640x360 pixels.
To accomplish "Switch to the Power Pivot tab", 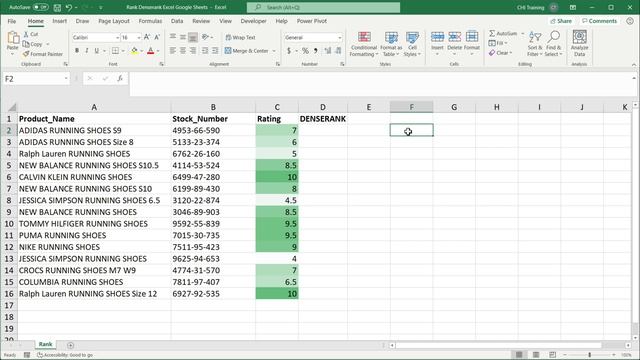I will pos(312,21).
